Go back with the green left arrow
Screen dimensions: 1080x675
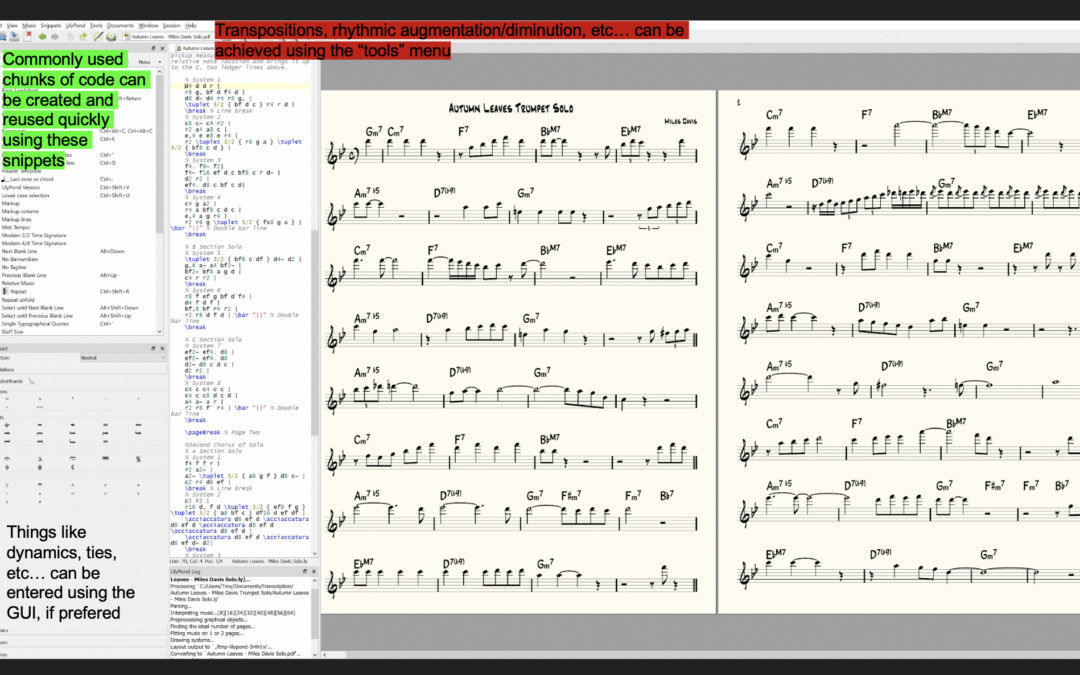pyautogui.click(x=42, y=37)
